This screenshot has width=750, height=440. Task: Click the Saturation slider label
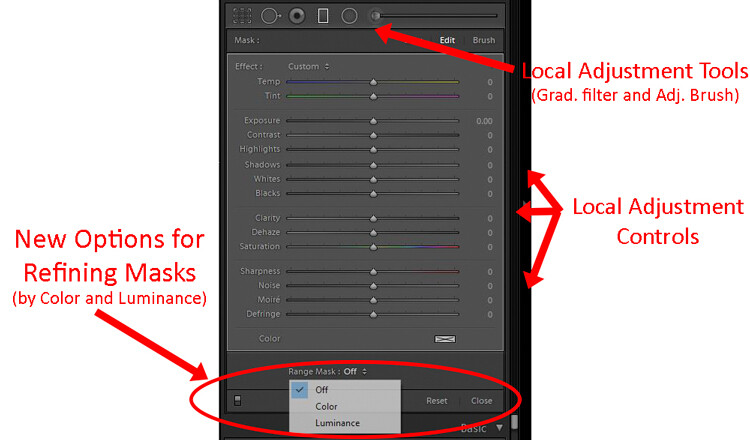[260, 247]
